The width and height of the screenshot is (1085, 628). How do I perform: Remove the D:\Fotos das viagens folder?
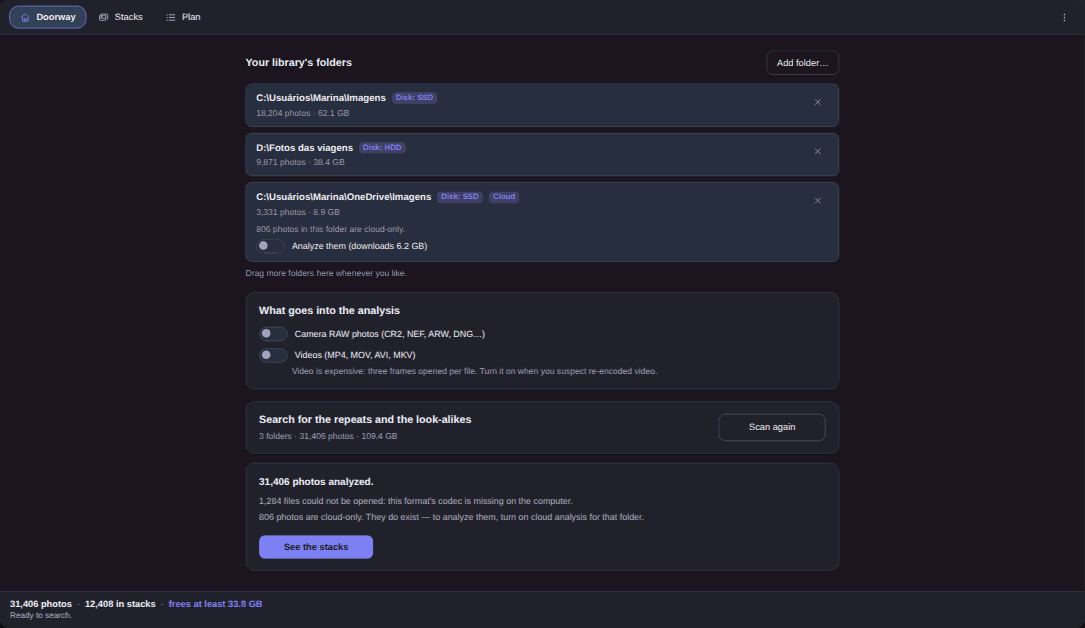point(818,151)
